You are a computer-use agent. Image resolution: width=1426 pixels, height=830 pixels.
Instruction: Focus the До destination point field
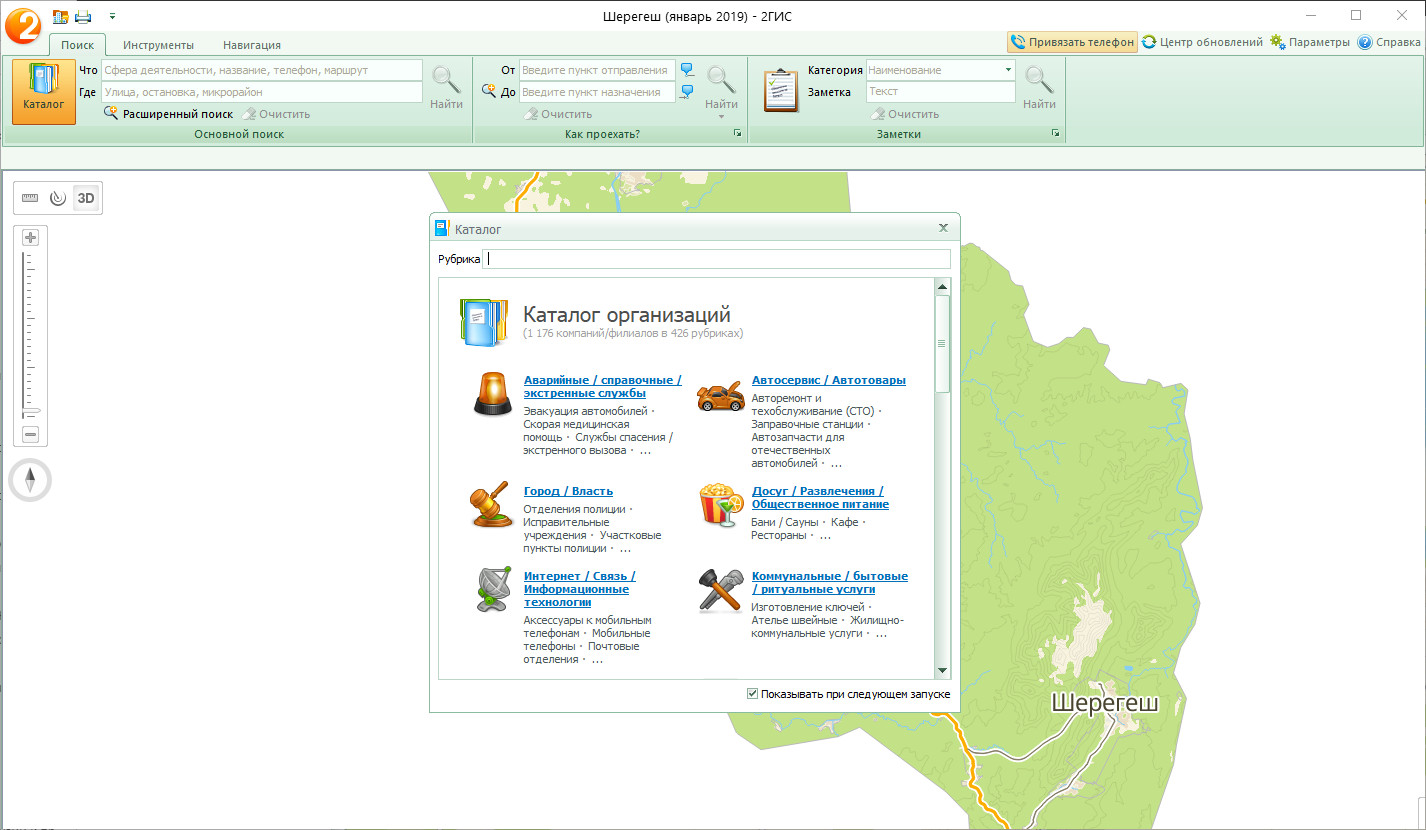click(x=597, y=92)
